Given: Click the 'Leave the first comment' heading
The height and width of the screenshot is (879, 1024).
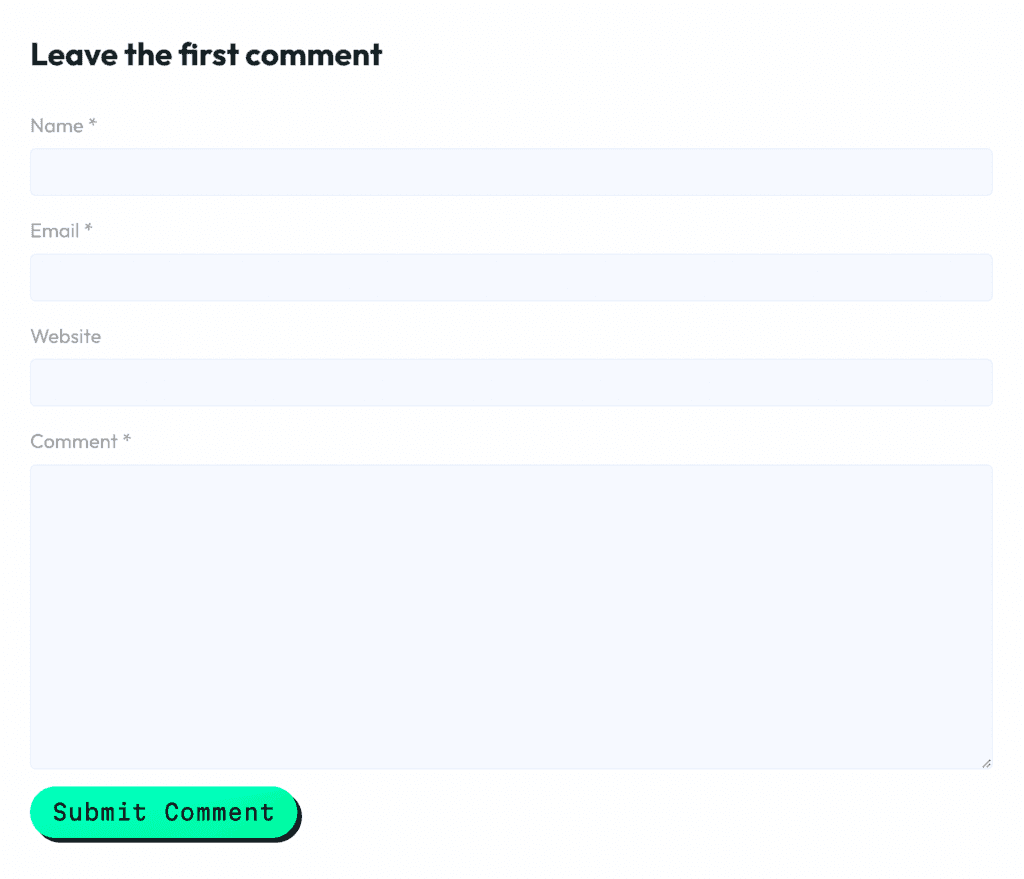Looking at the screenshot, I should (x=206, y=55).
